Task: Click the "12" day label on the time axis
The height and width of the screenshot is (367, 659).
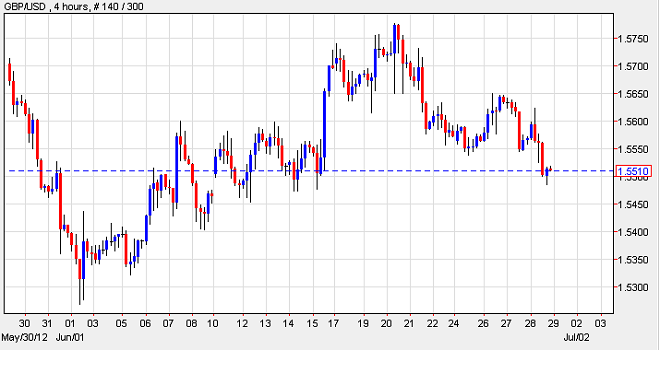Action: 242,323
